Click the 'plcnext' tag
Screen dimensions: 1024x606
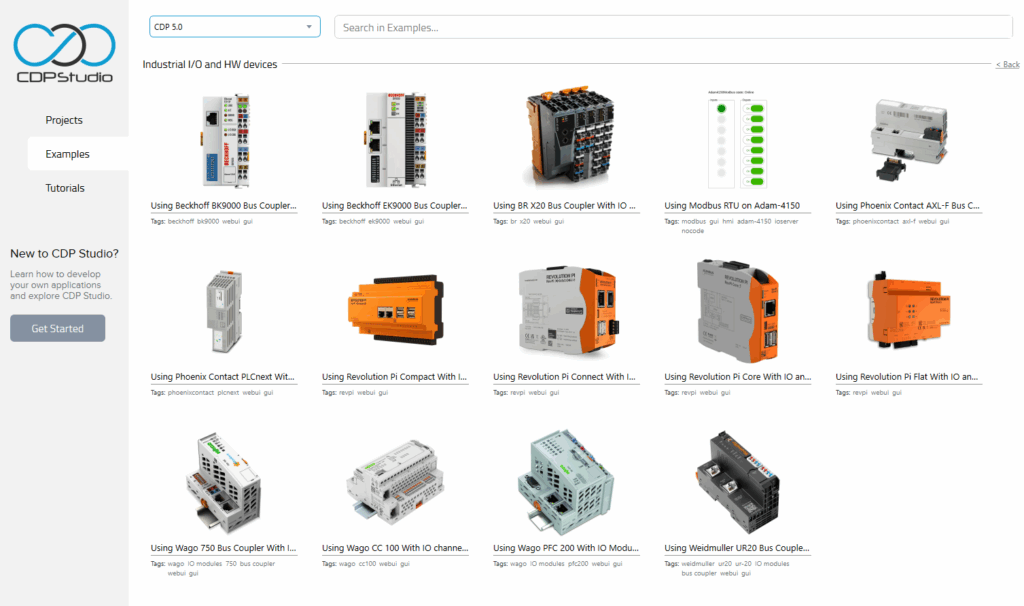coord(228,392)
